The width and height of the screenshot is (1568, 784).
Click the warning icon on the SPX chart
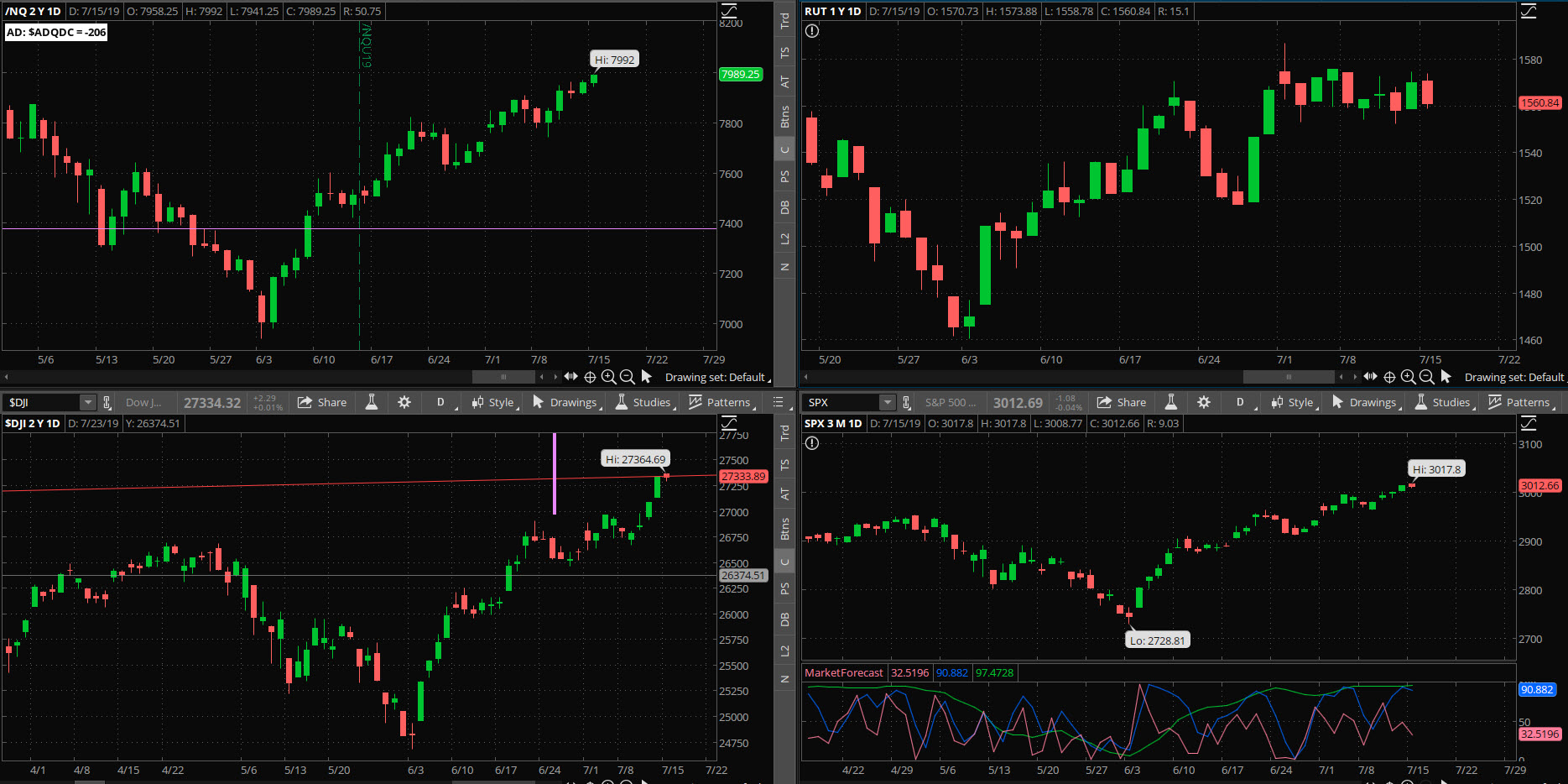click(x=812, y=443)
